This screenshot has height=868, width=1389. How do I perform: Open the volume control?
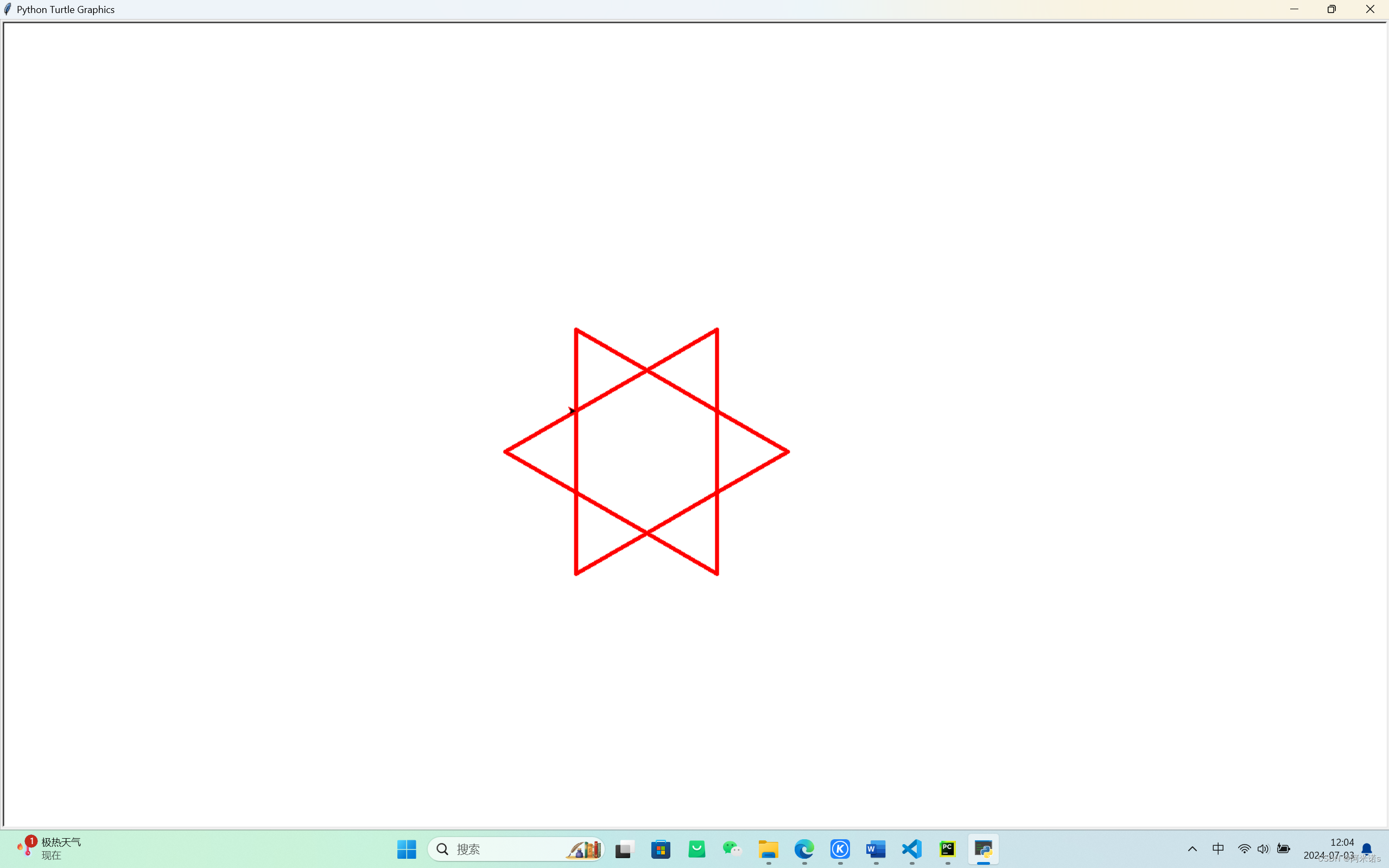pos(1263,848)
